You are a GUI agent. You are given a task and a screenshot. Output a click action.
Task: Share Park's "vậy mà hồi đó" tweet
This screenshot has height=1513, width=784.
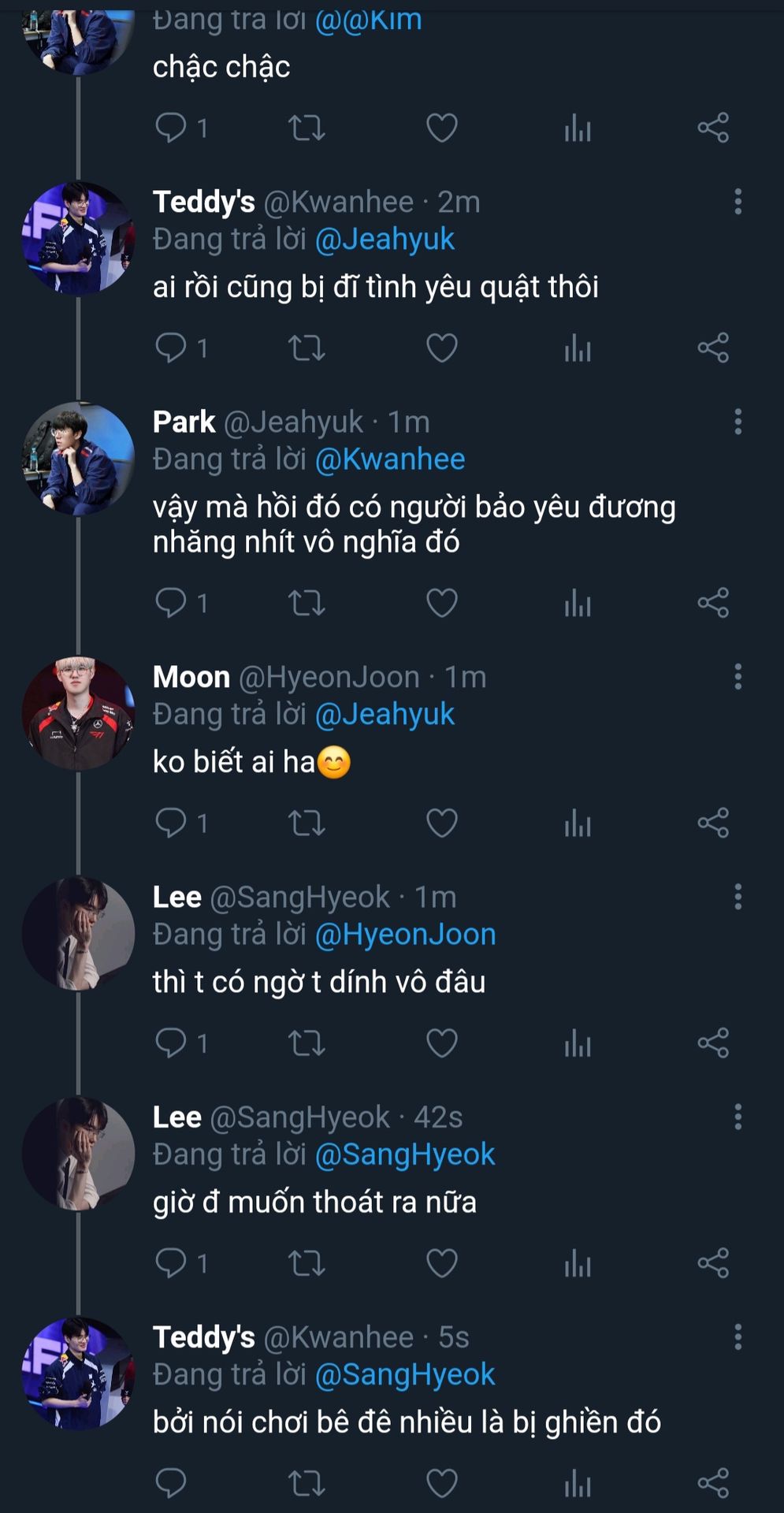pos(713,603)
